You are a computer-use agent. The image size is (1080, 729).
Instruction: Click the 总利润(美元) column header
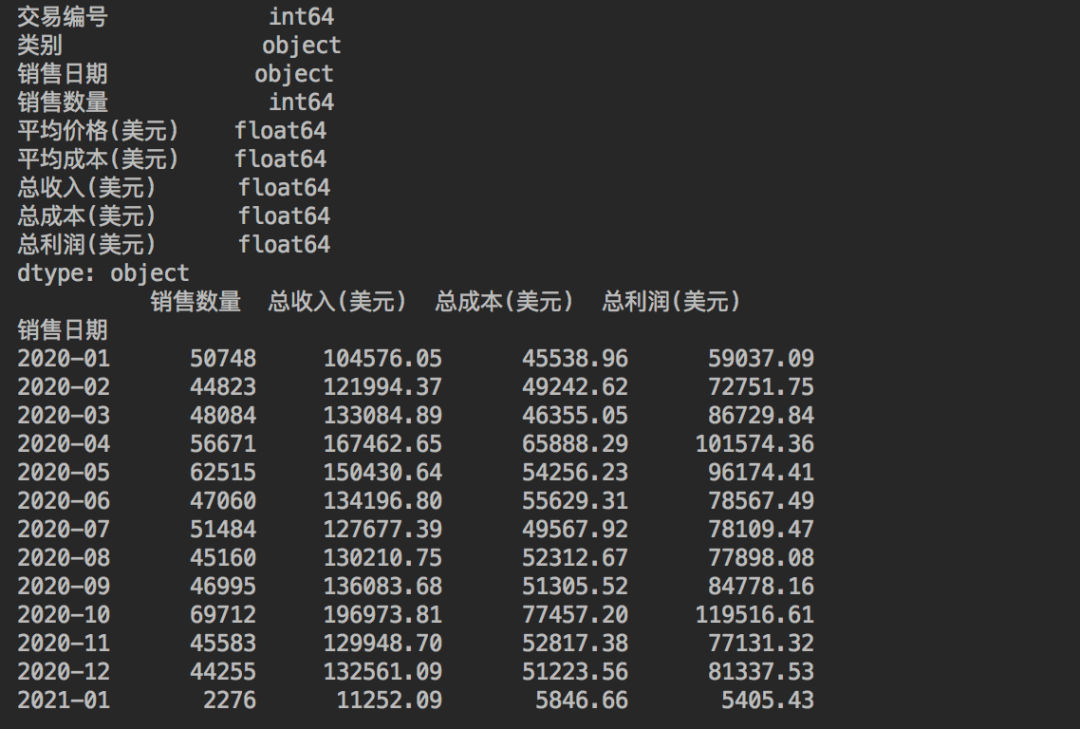671,301
